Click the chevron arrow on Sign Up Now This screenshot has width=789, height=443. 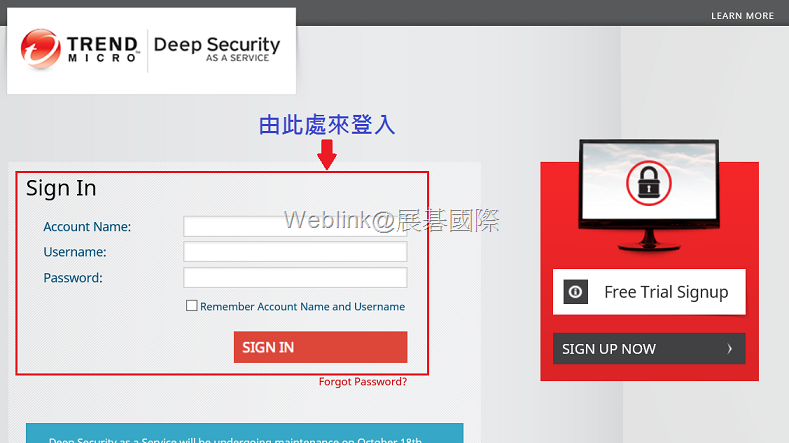729,348
